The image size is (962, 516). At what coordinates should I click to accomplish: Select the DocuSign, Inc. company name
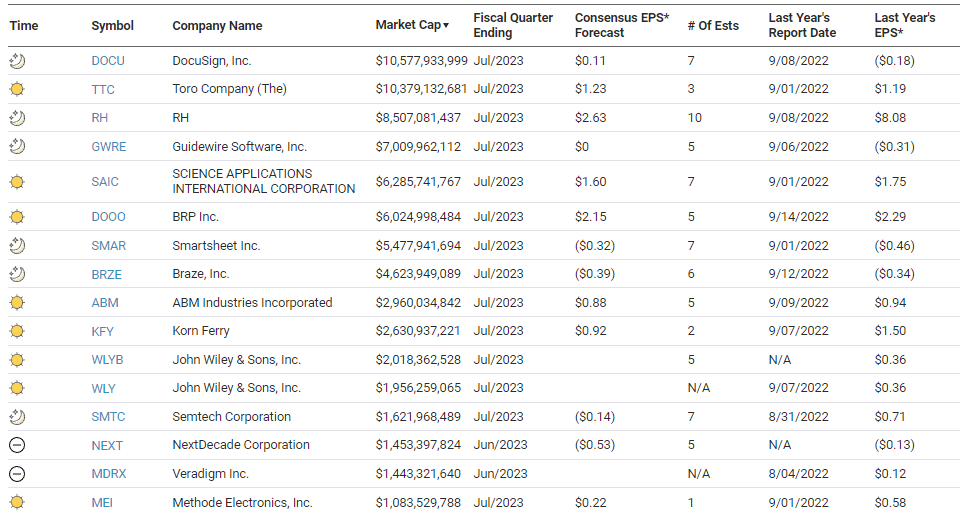[212, 61]
